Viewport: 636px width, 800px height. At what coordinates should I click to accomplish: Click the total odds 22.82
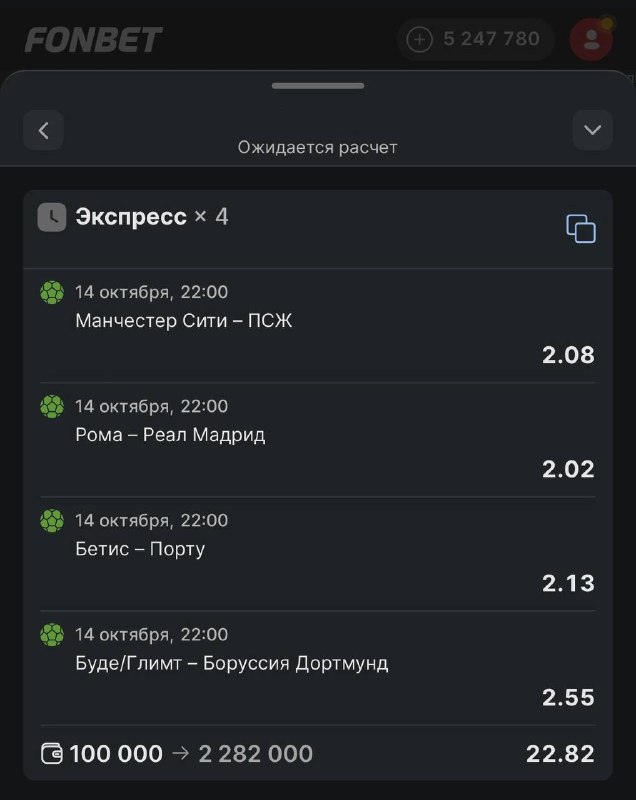point(560,754)
